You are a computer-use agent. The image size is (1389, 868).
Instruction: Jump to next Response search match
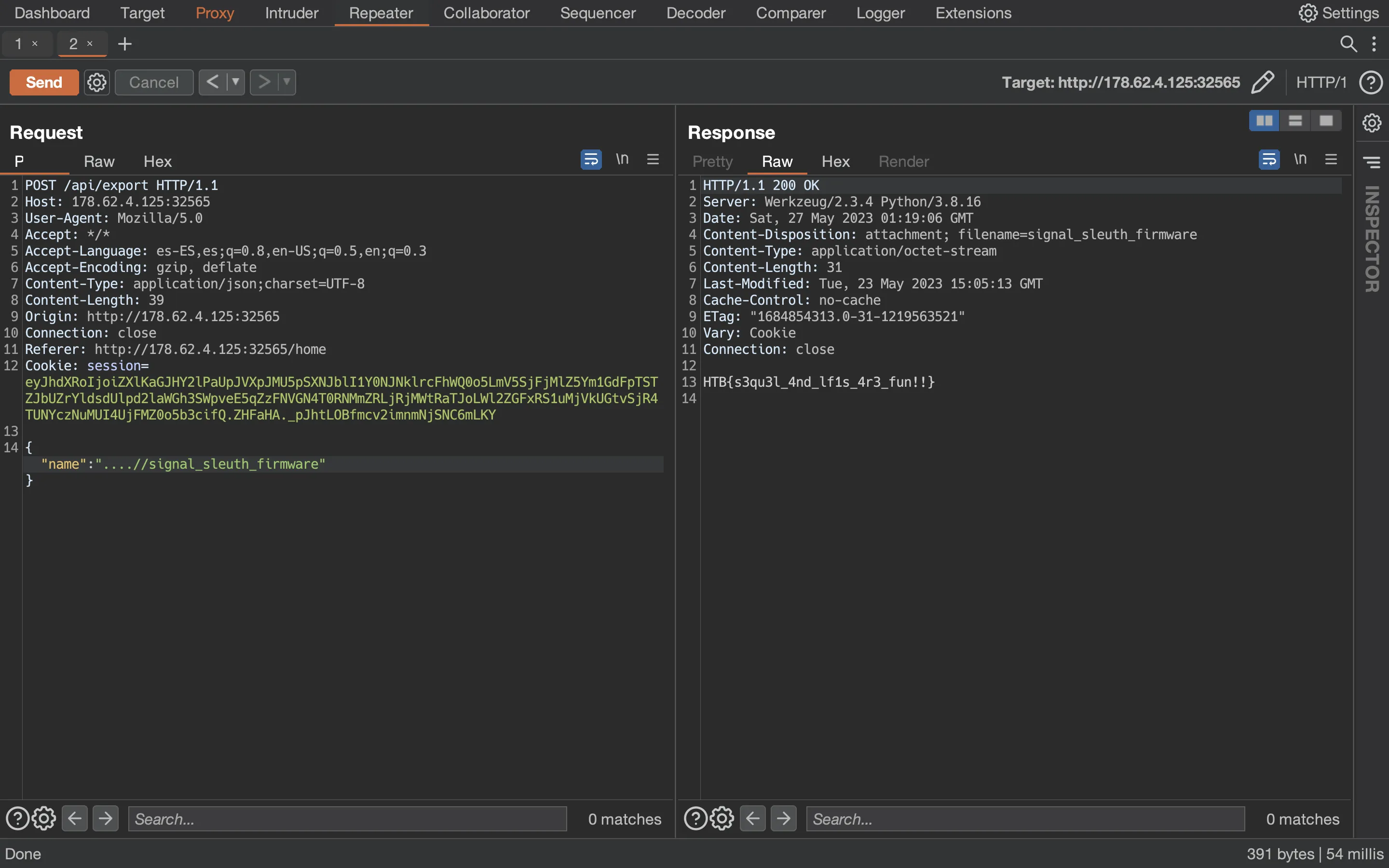click(x=783, y=819)
